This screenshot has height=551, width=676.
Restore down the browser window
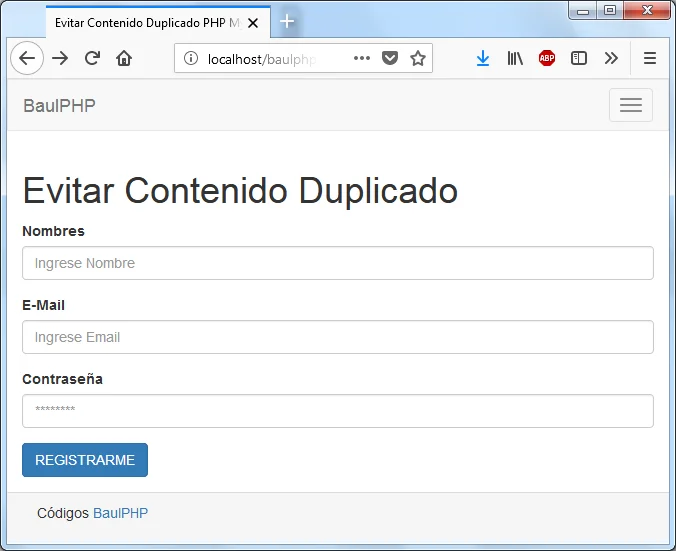610,10
